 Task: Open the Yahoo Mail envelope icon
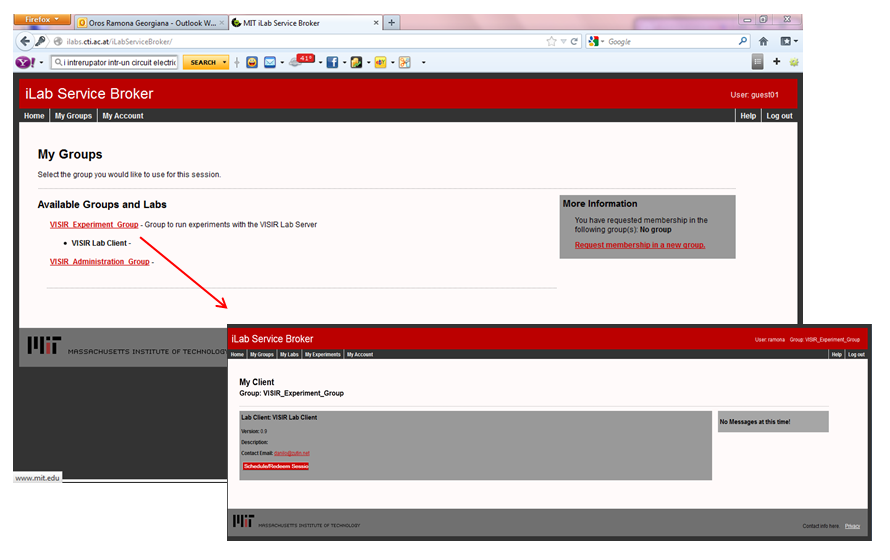pos(270,62)
